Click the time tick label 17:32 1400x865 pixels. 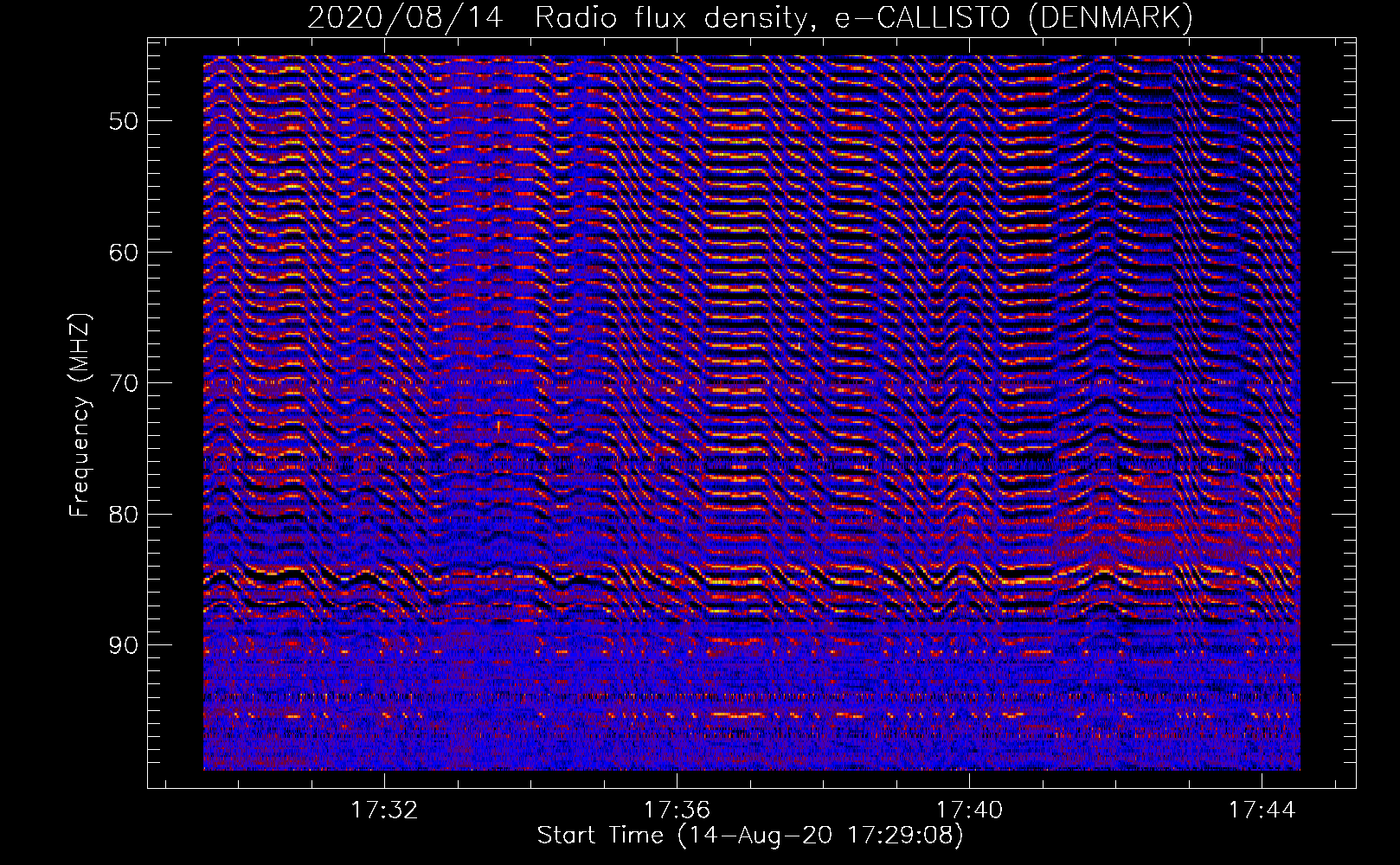pyautogui.click(x=384, y=811)
